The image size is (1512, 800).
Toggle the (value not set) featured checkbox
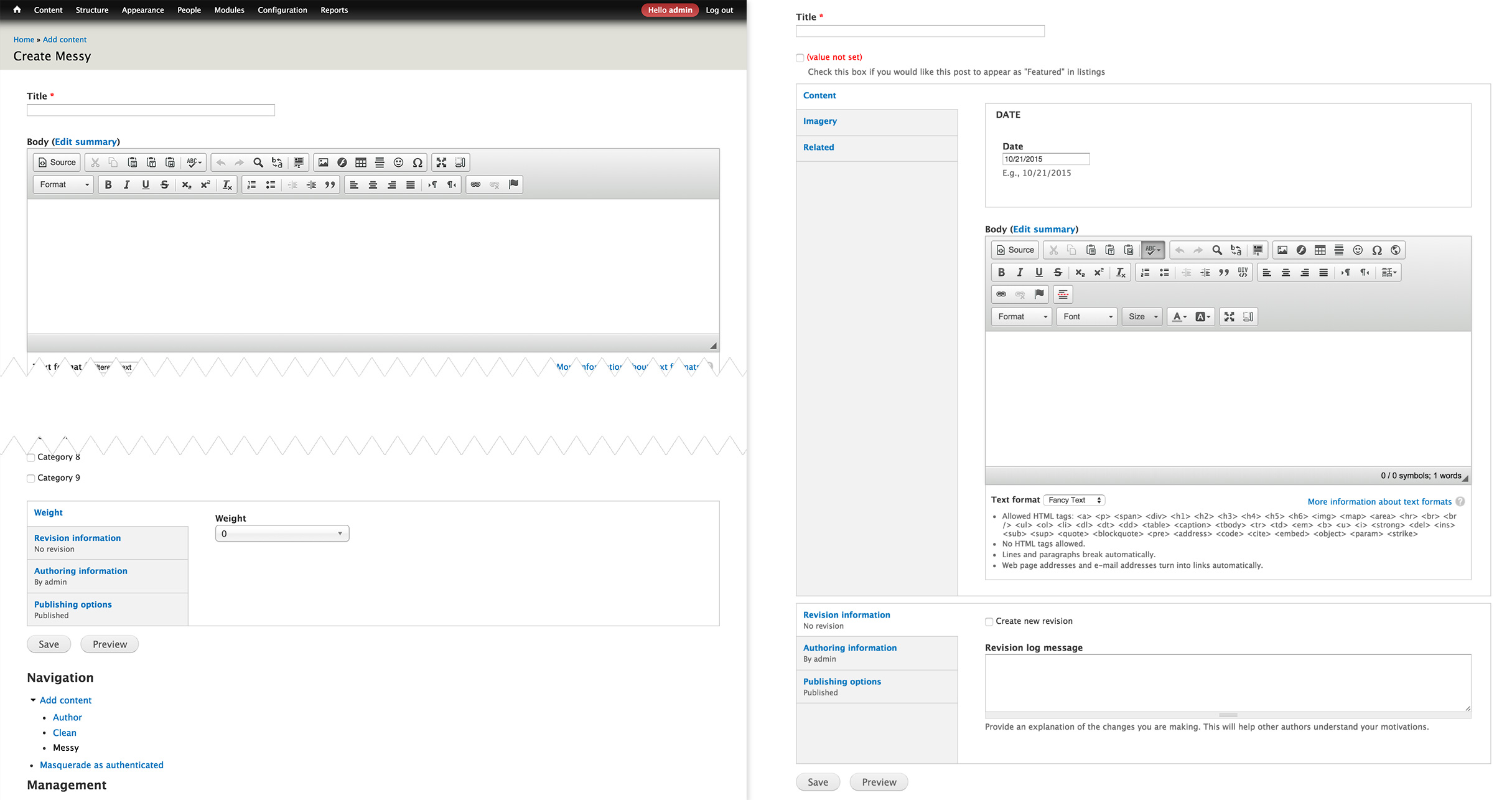click(800, 58)
